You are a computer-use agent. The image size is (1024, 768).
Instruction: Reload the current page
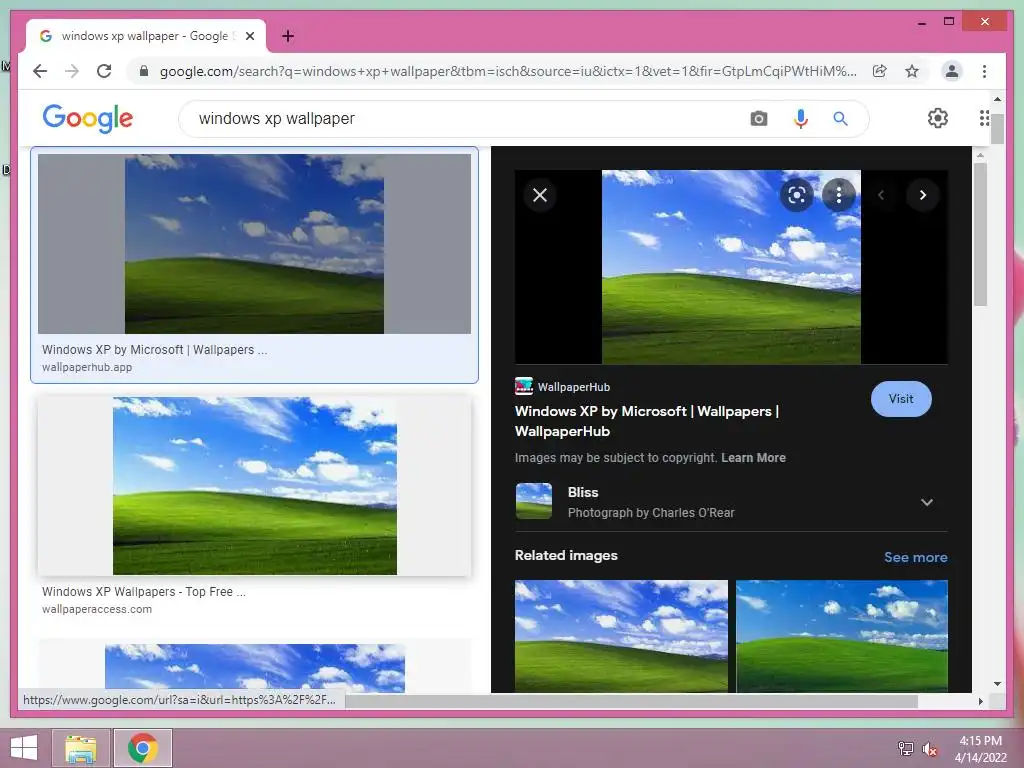(104, 71)
